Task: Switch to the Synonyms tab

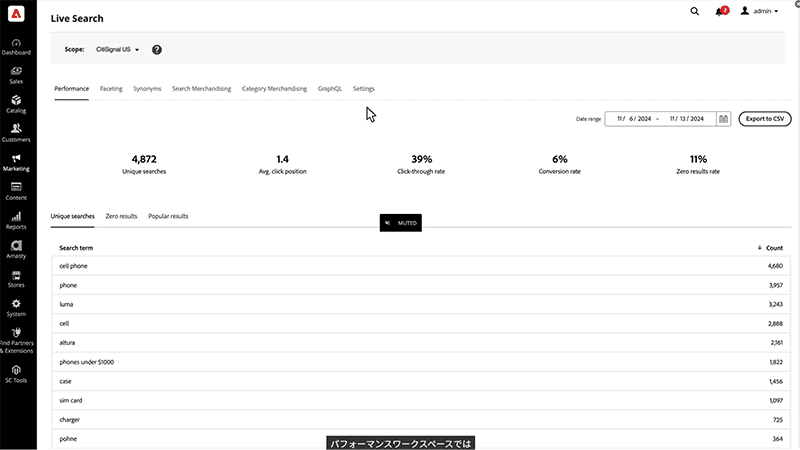Action: 147,89
